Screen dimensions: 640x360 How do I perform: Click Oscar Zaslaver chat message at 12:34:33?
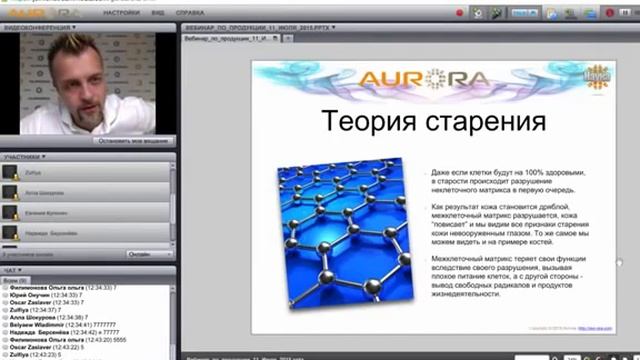47,302
